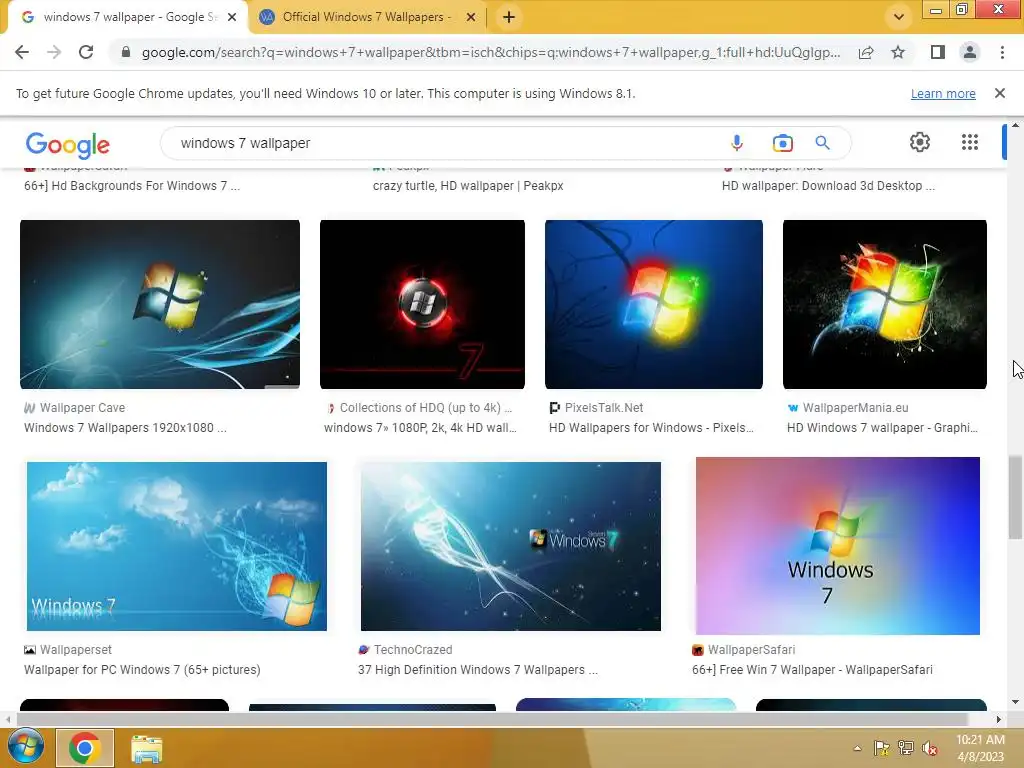Select the TechnoCrazed dark blue thumbnail
Screen dimensions: 1024x768
click(x=510, y=546)
